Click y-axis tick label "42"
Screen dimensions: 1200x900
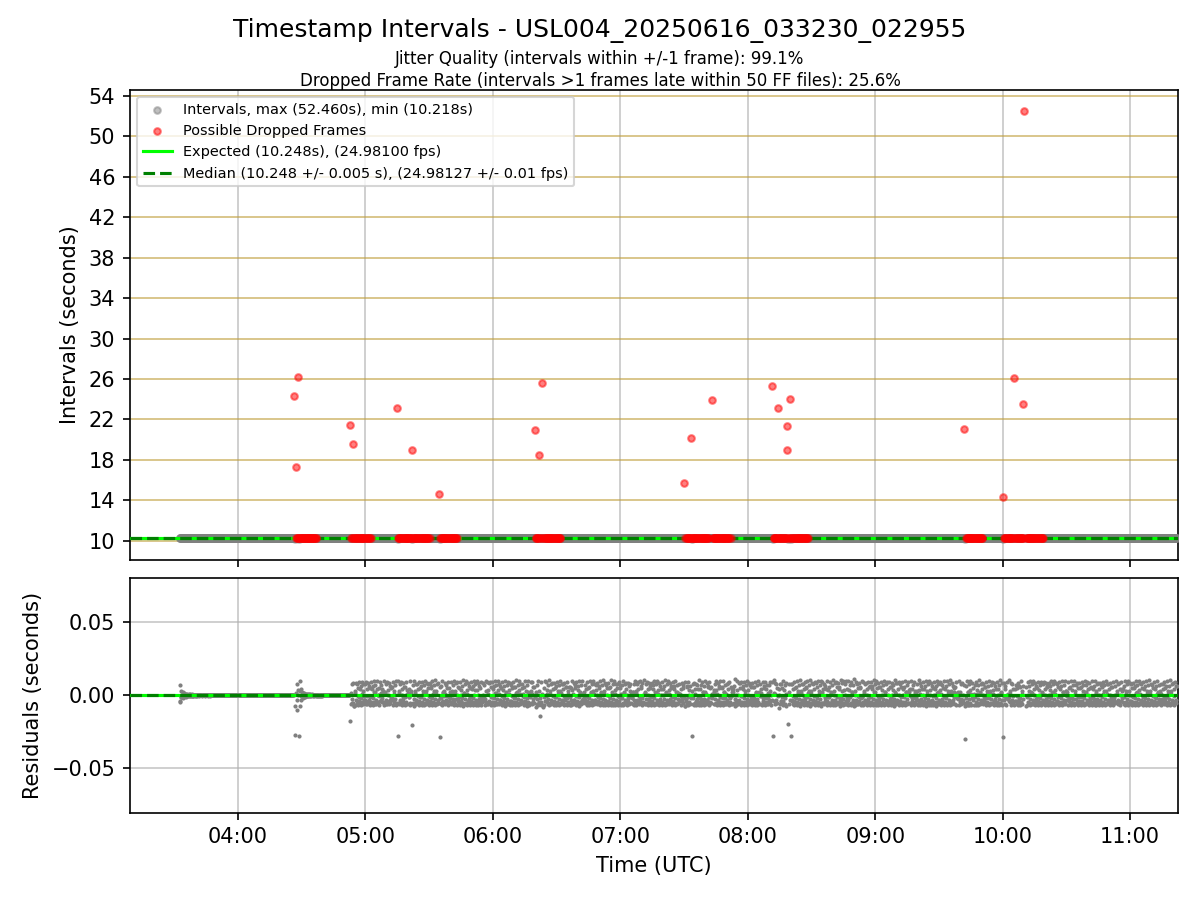(103, 218)
